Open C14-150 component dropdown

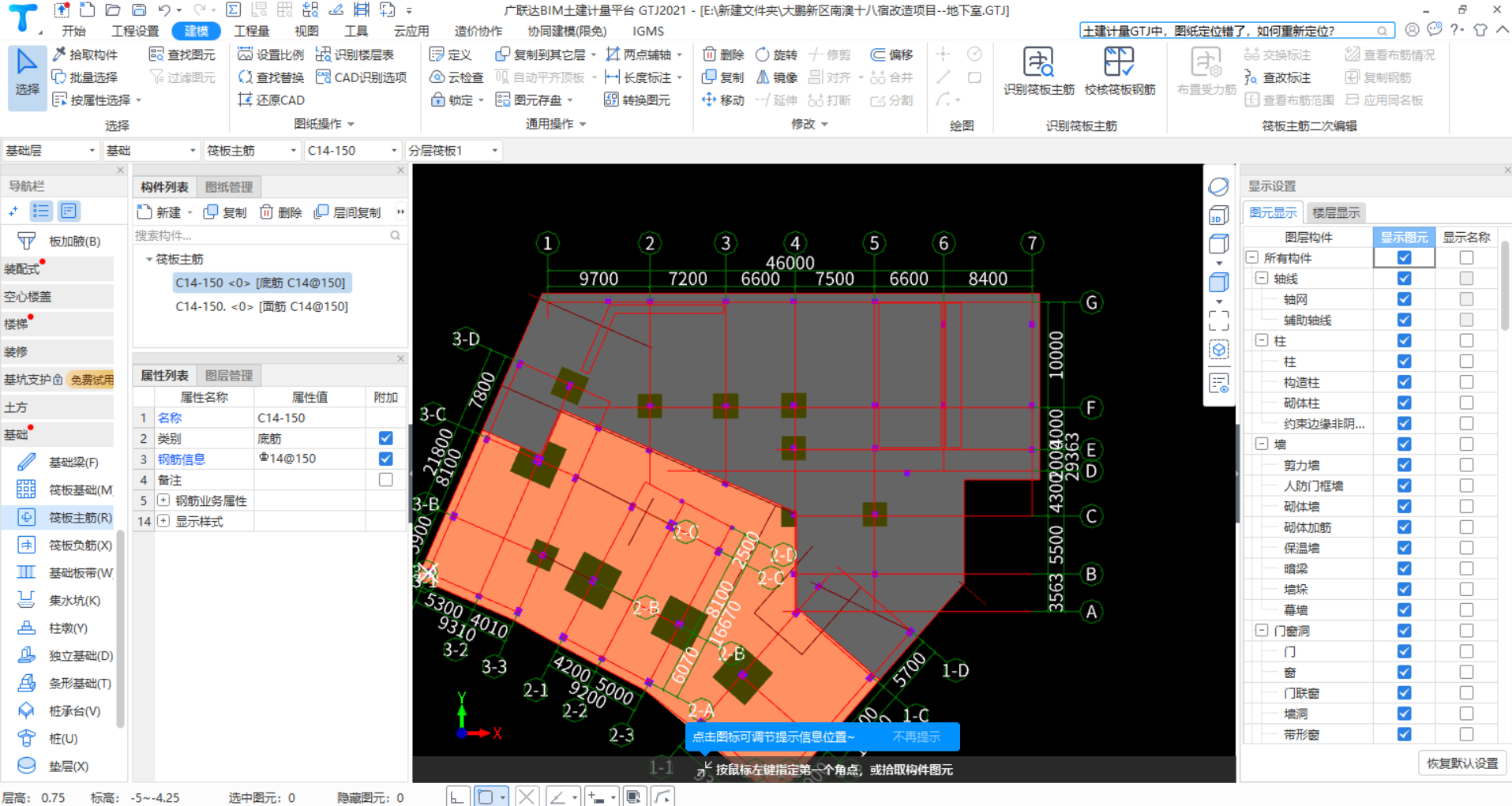(x=352, y=150)
